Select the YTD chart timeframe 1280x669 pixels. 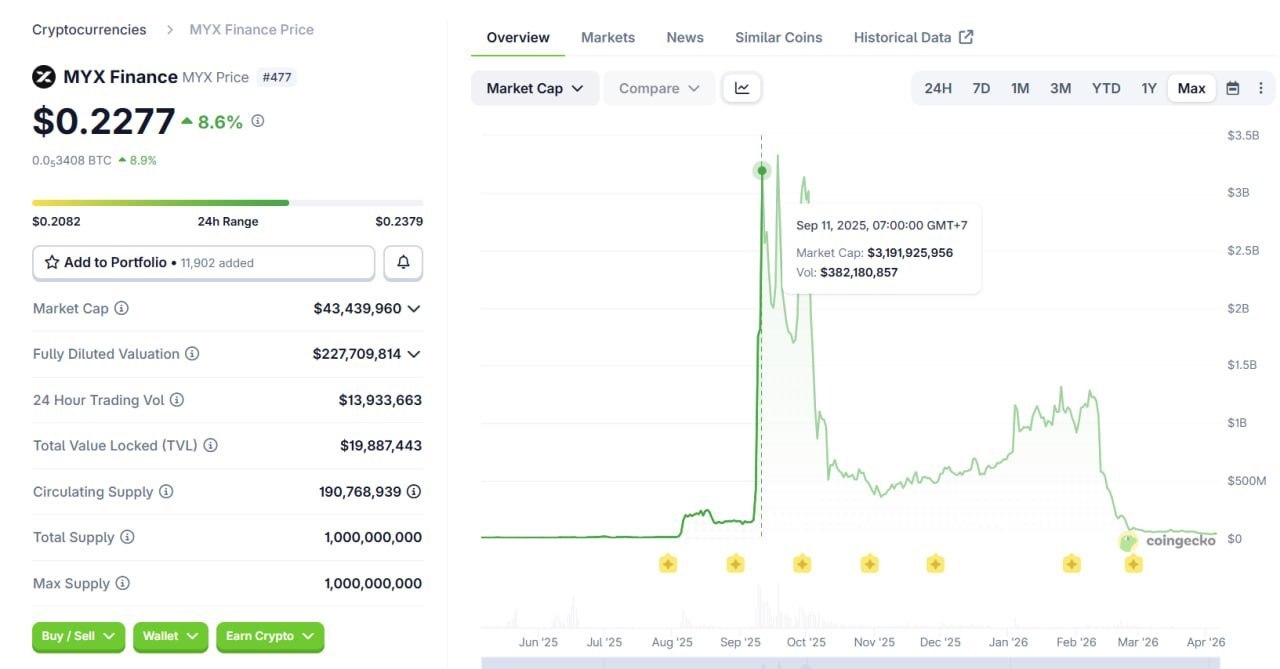tap(1106, 88)
